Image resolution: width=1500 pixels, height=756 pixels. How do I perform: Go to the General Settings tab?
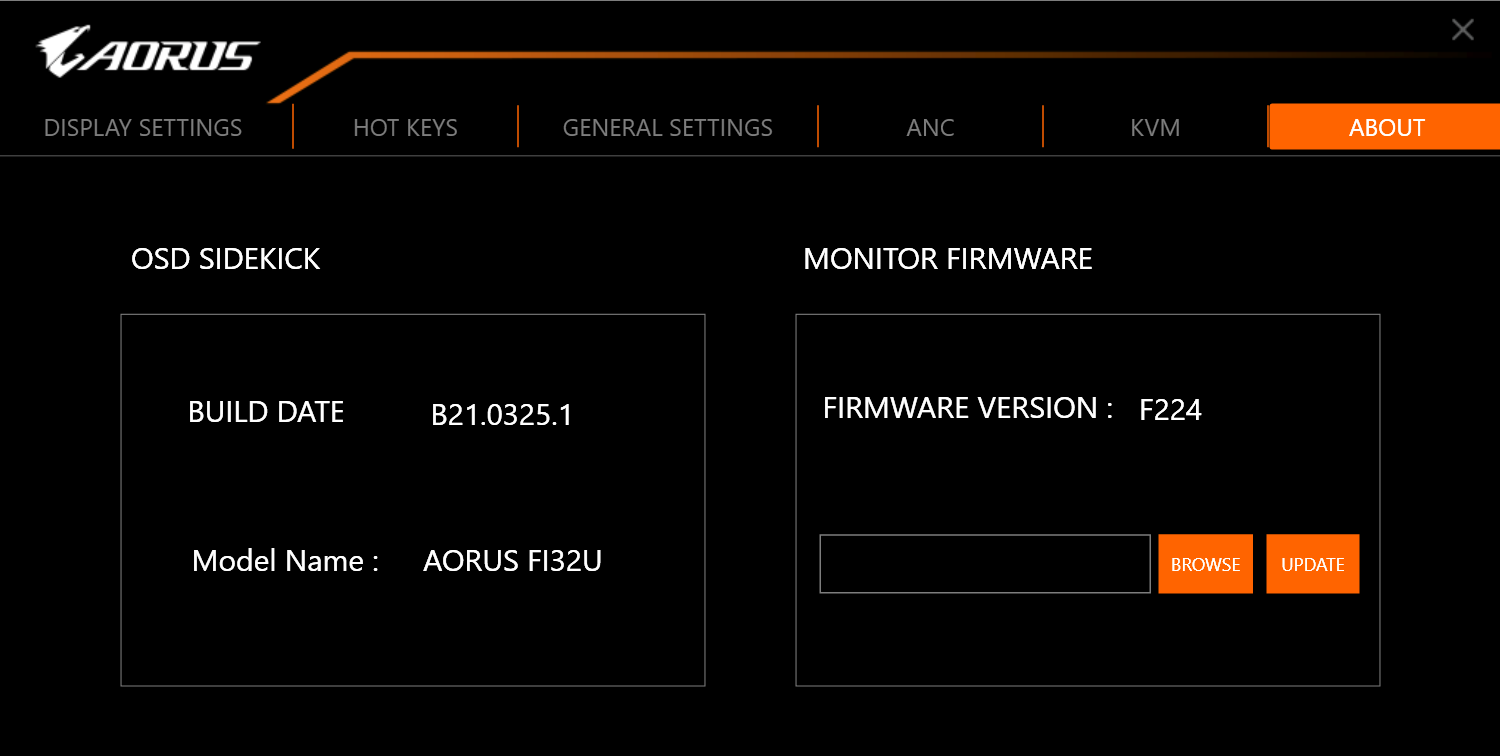coord(667,128)
